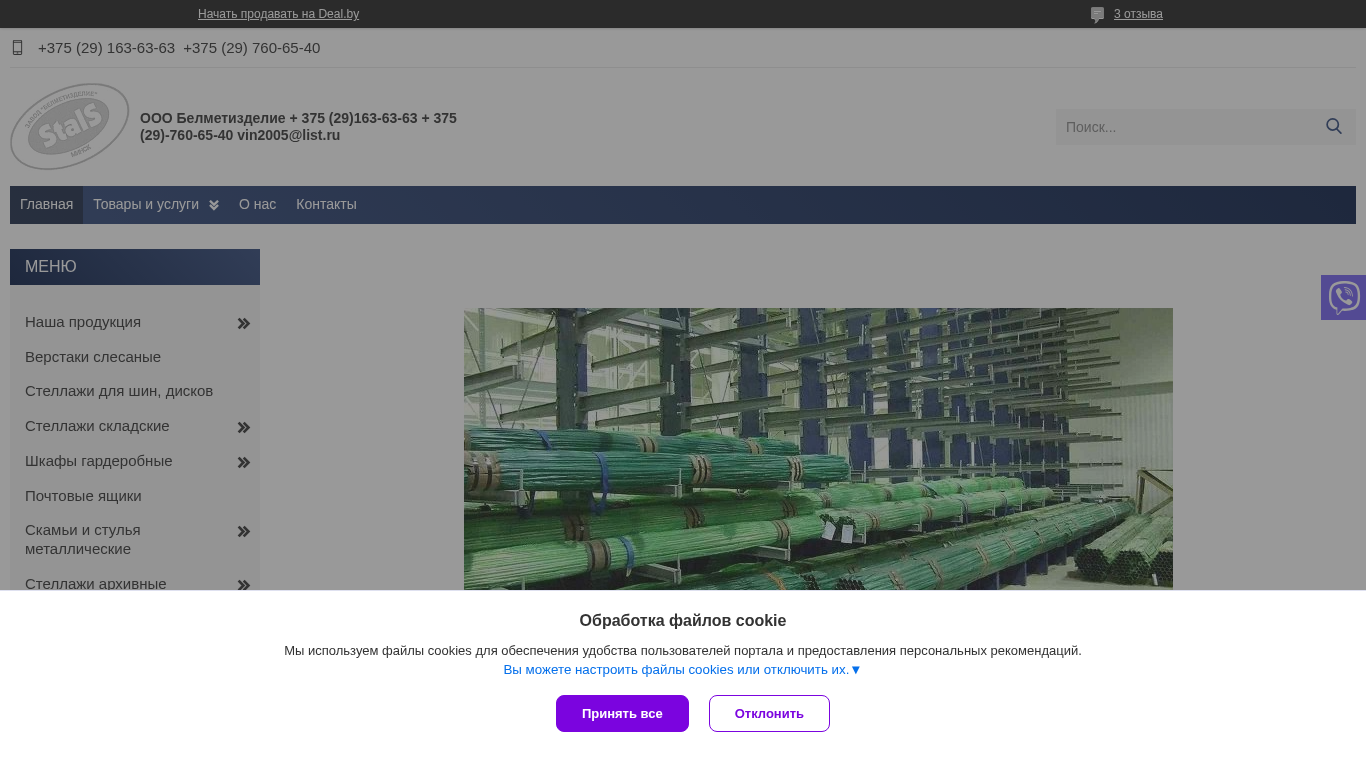The width and height of the screenshot is (1366, 768).
Task: Open the Контакты page
Action: click(x=326, y=205)
